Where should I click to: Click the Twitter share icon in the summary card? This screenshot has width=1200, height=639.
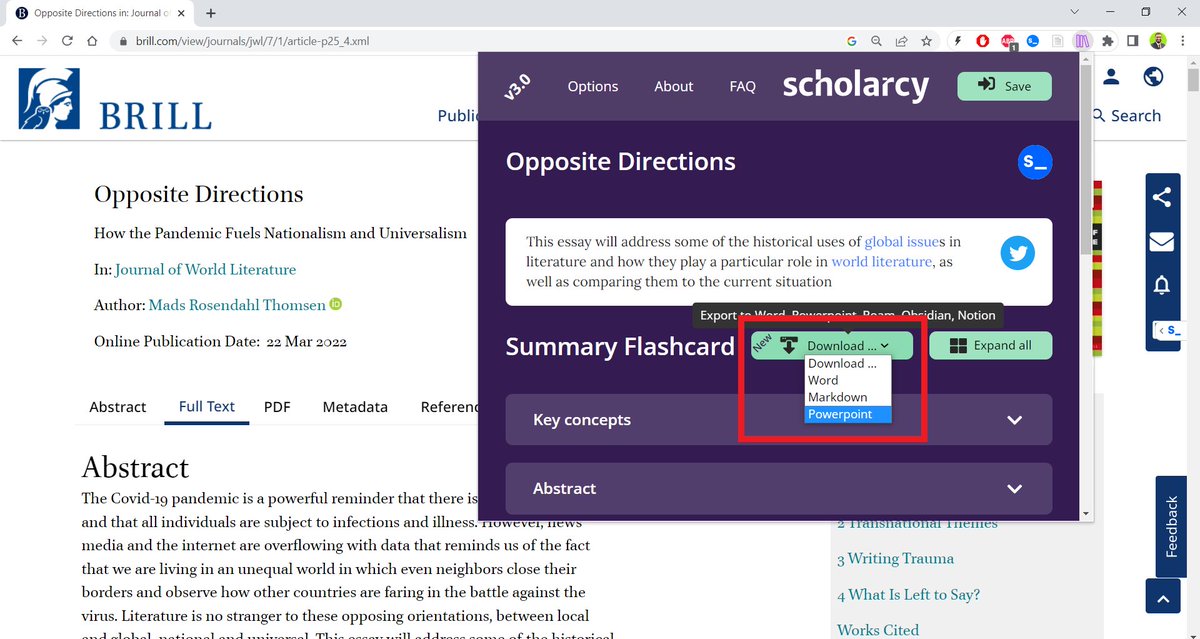tap(1018, 254)
